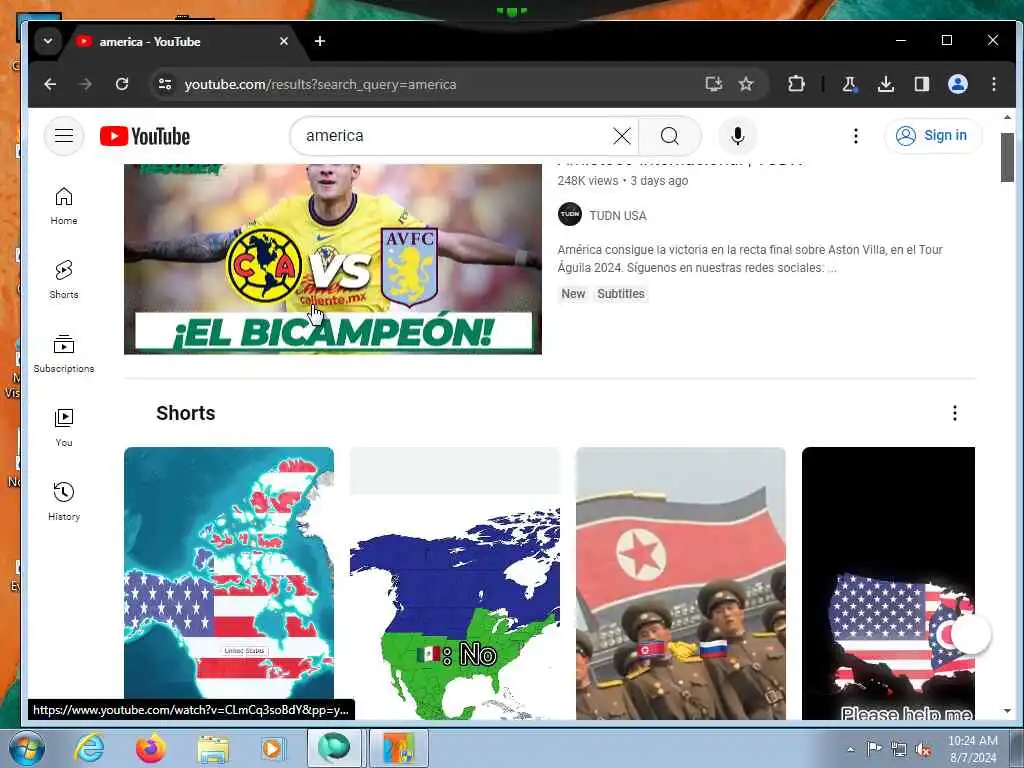Go back in Chrome
1024x768 pixels.
point(50,84)
